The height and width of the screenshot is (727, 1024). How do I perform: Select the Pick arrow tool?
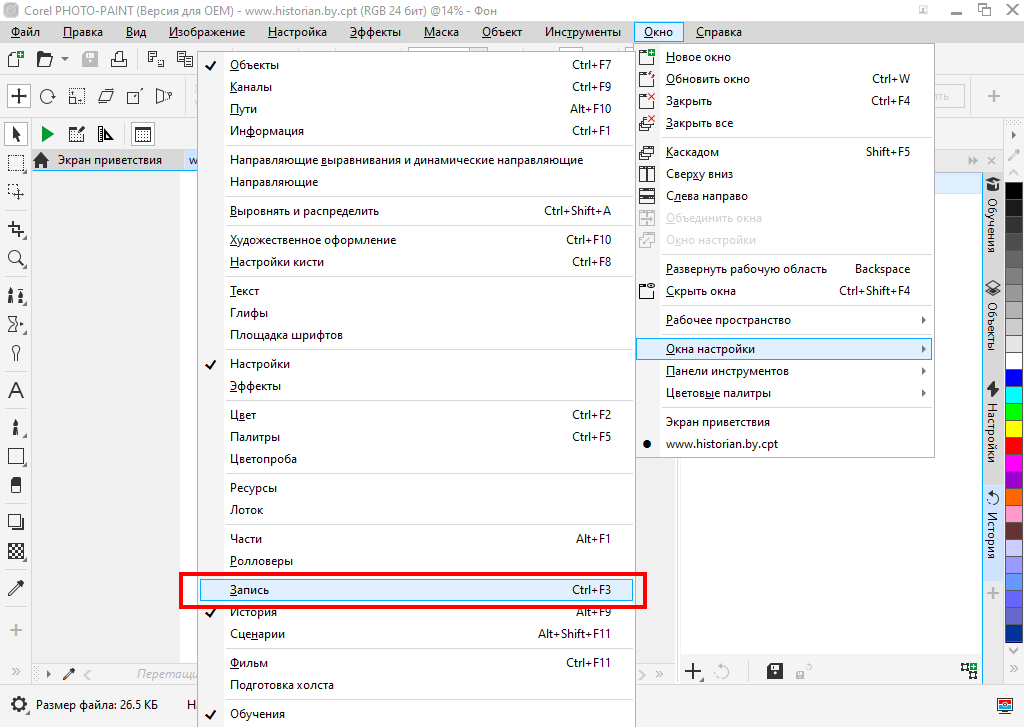click(16, 134)
